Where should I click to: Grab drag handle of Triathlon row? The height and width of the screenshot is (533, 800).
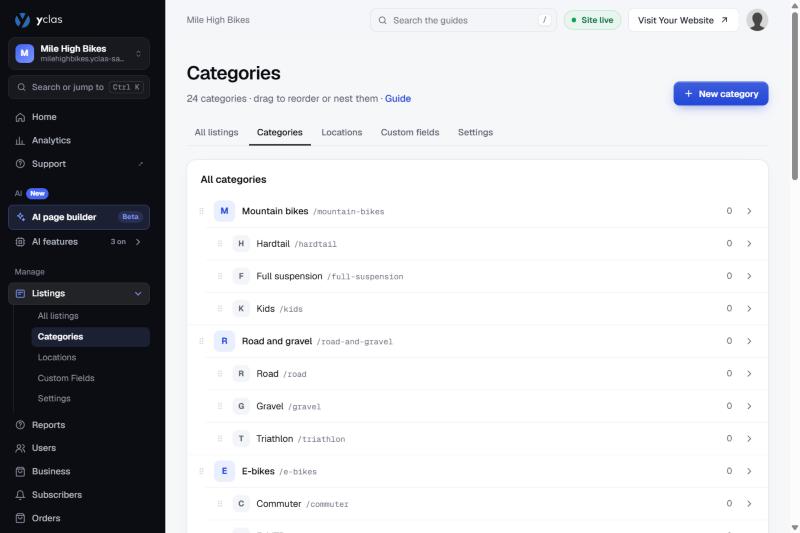click(220, 439)
